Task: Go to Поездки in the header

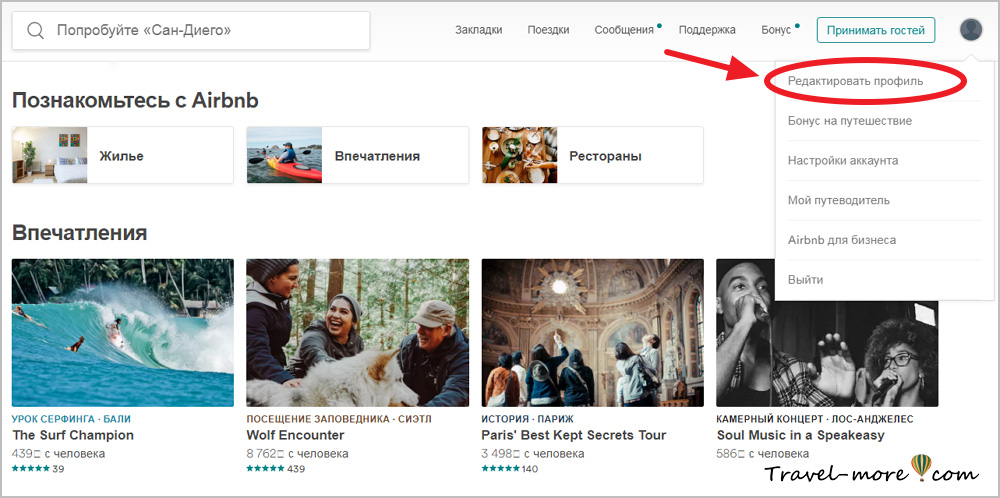Action: pyautogui.click(x=548, y=30)
